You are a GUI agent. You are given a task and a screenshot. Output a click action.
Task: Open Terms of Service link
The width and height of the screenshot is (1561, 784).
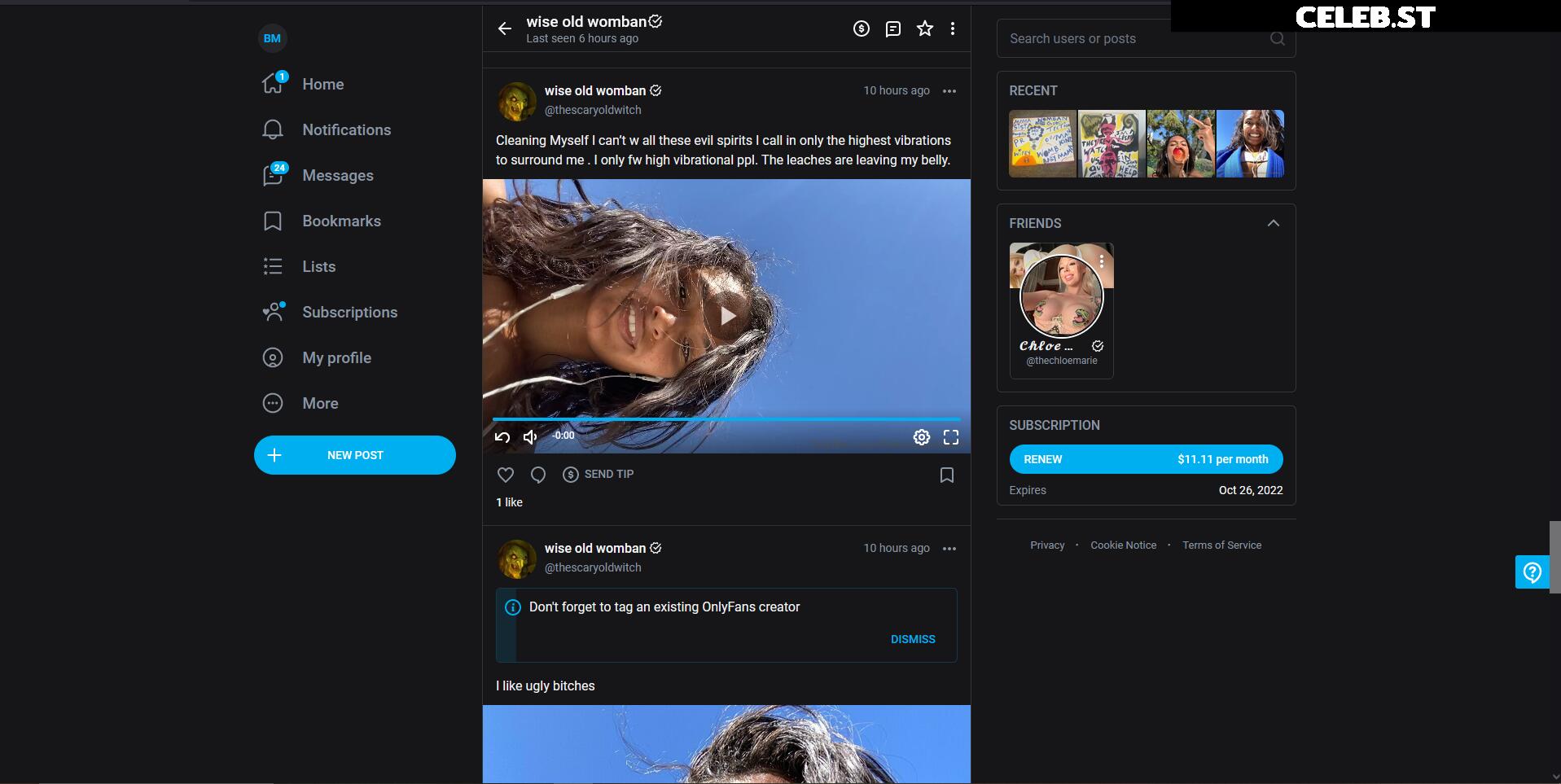pos(1222,545)
